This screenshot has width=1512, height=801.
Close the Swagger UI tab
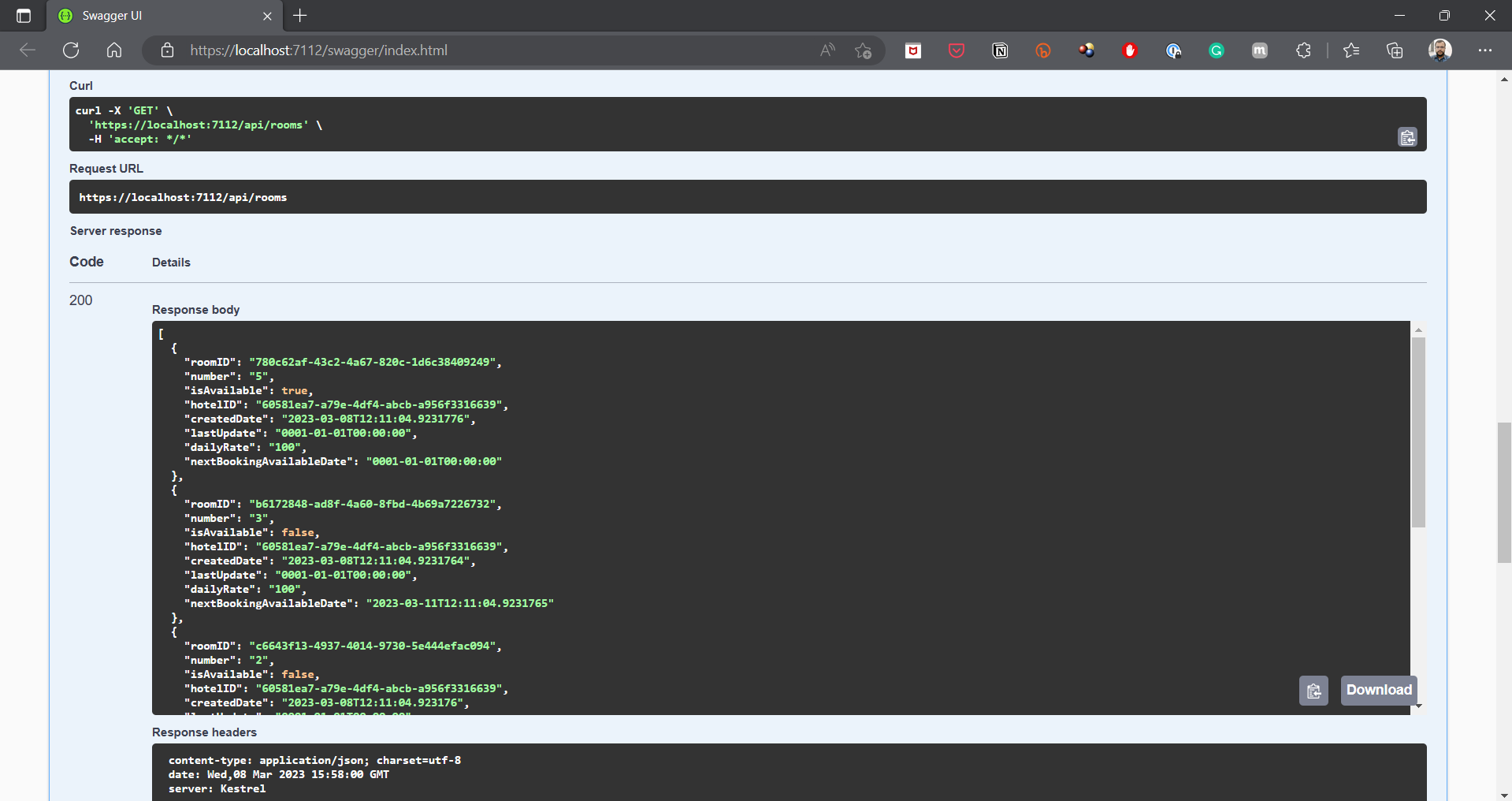(x=267, y=16)
